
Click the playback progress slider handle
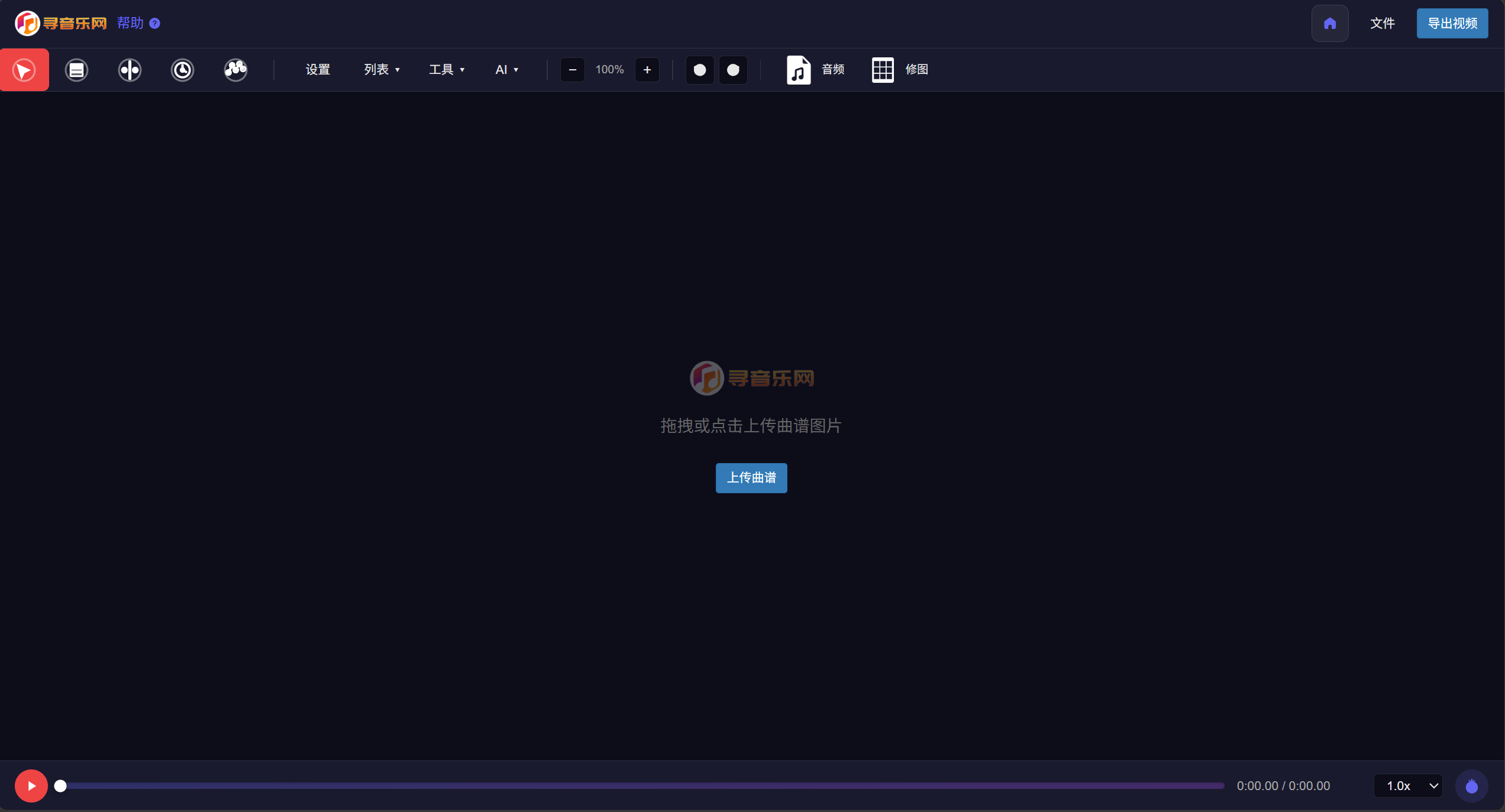[x=60, y=786]
